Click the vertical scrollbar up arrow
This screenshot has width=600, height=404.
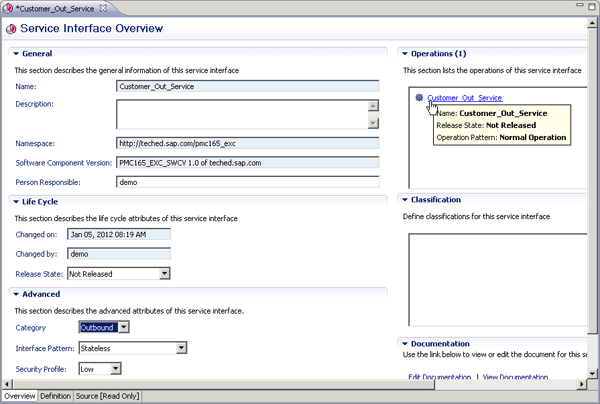coord(592,23)
